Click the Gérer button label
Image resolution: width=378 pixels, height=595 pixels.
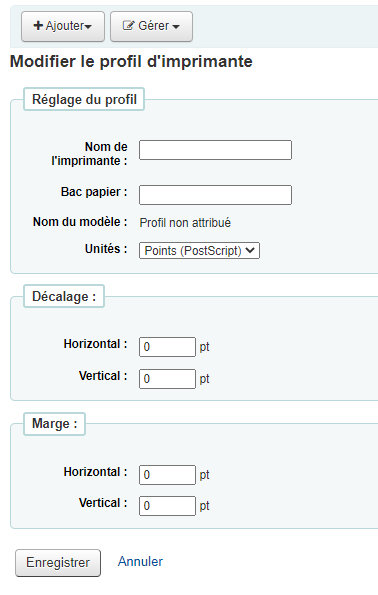coord(153,26)
